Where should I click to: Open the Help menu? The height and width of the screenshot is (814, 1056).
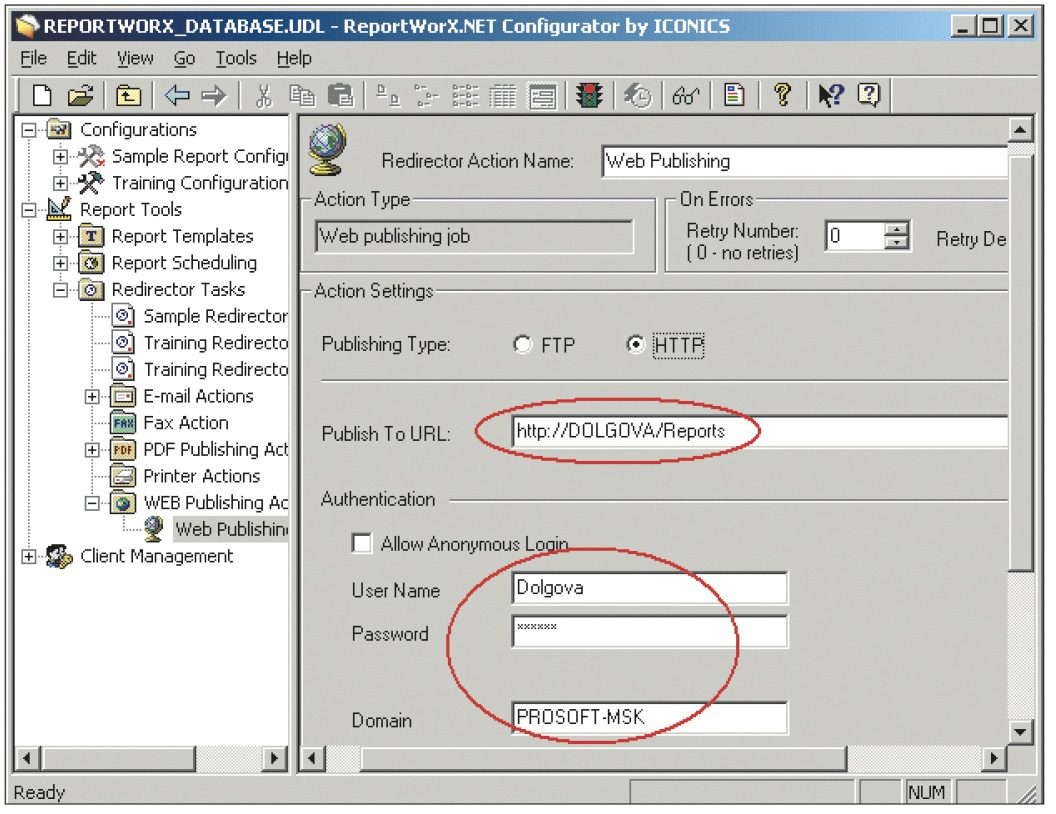[x=294, y=59]
